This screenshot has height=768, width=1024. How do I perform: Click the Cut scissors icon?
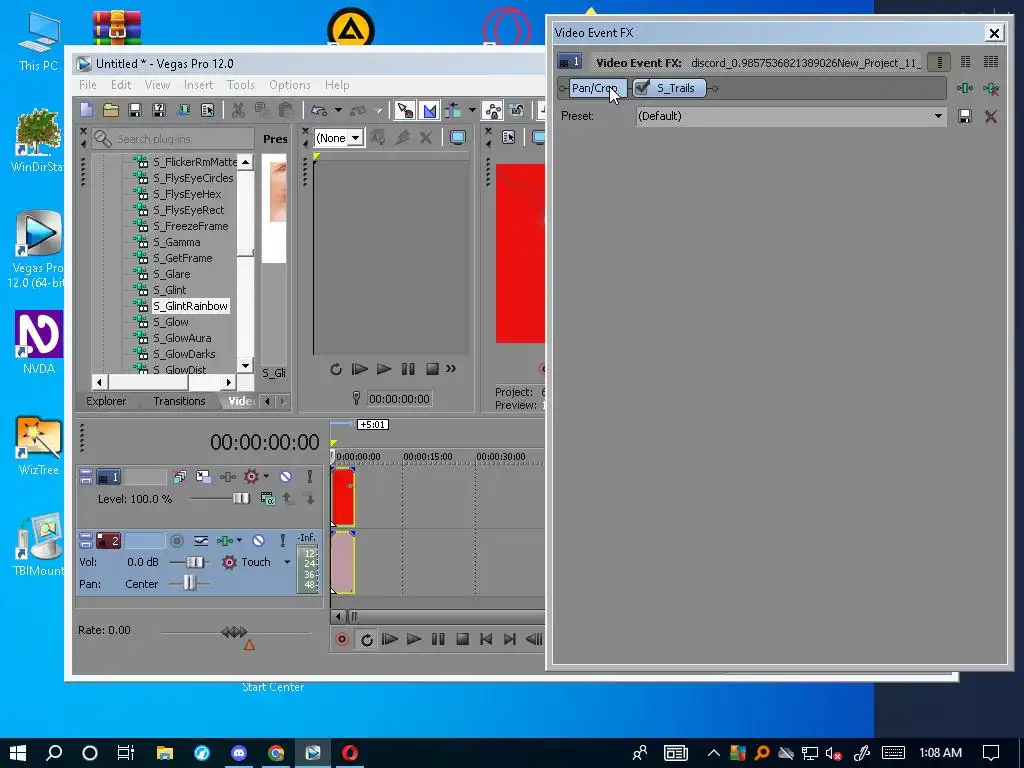click(238, 110)
